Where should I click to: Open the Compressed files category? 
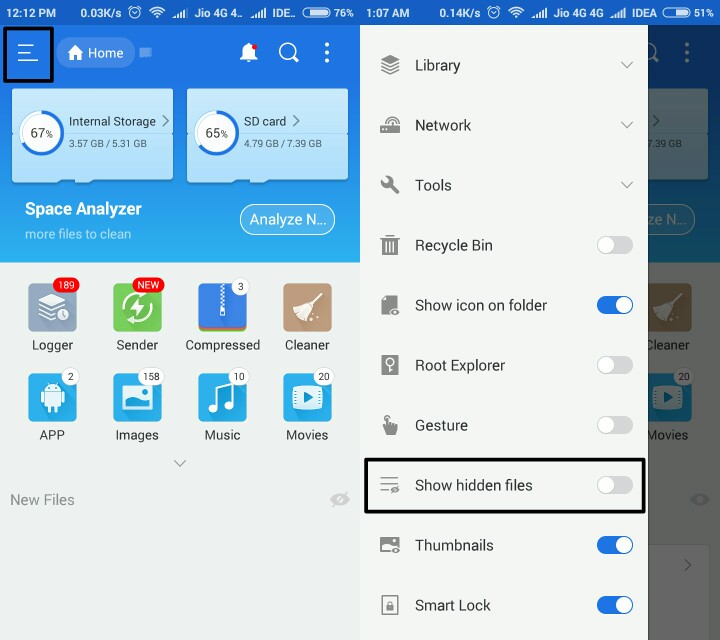point(222,307)
